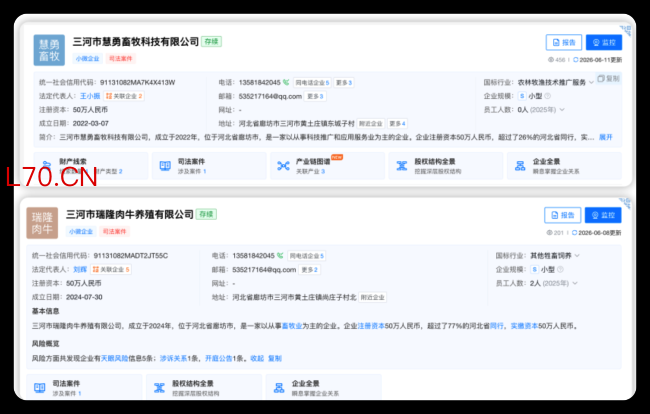Open 股权结构全景 panel icon in 慧勇畜牧 card
Screen dimensions: 650x414
[402, 166]
